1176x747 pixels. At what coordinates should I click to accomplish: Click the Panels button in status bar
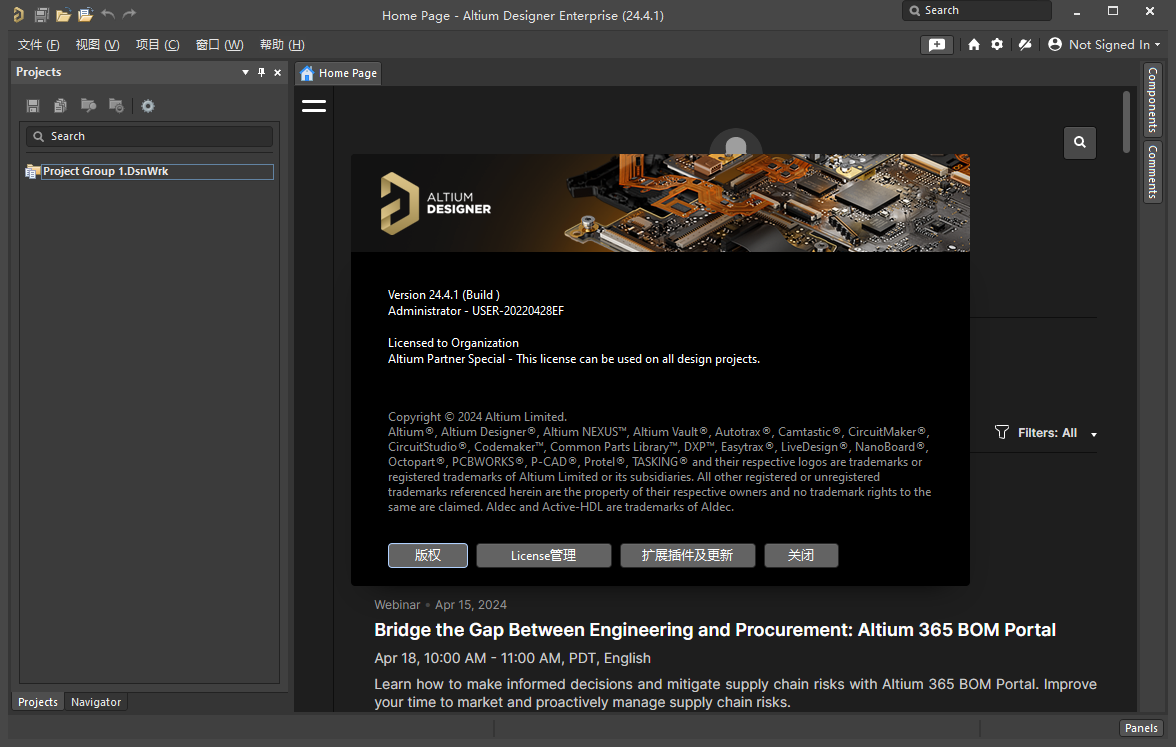pos(1141,728)
